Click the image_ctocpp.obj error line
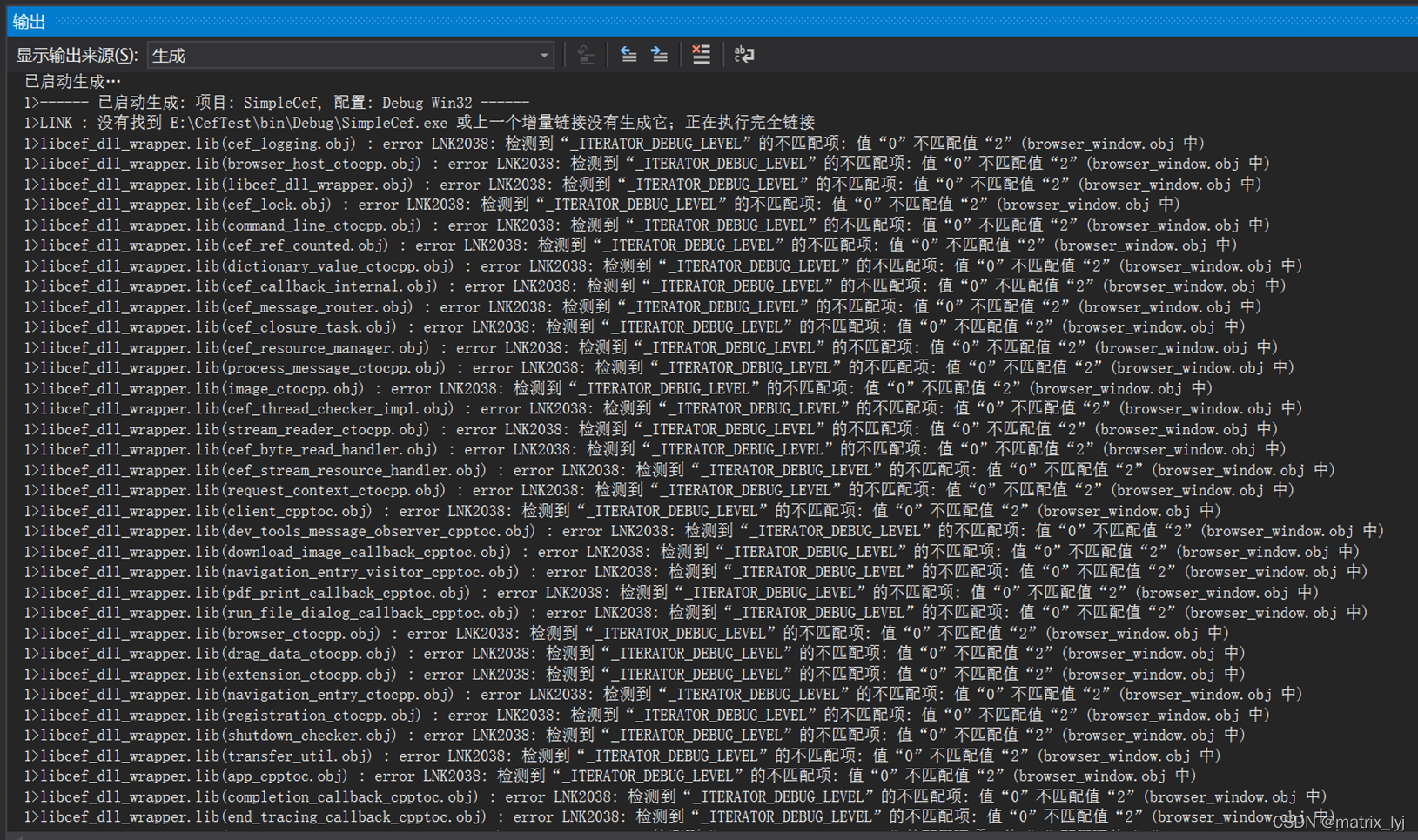This screenshot has height=840, width=1418. coord(619,389)
